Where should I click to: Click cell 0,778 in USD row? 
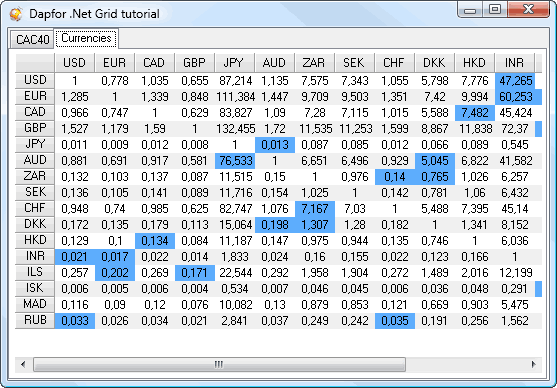tap(115, 81)
